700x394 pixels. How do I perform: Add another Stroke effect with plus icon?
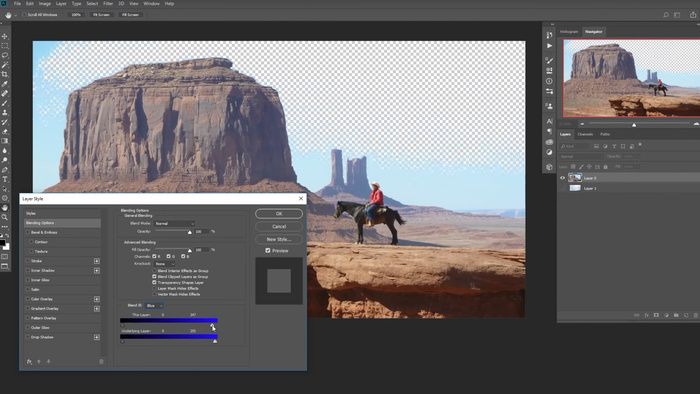point(96,261)
